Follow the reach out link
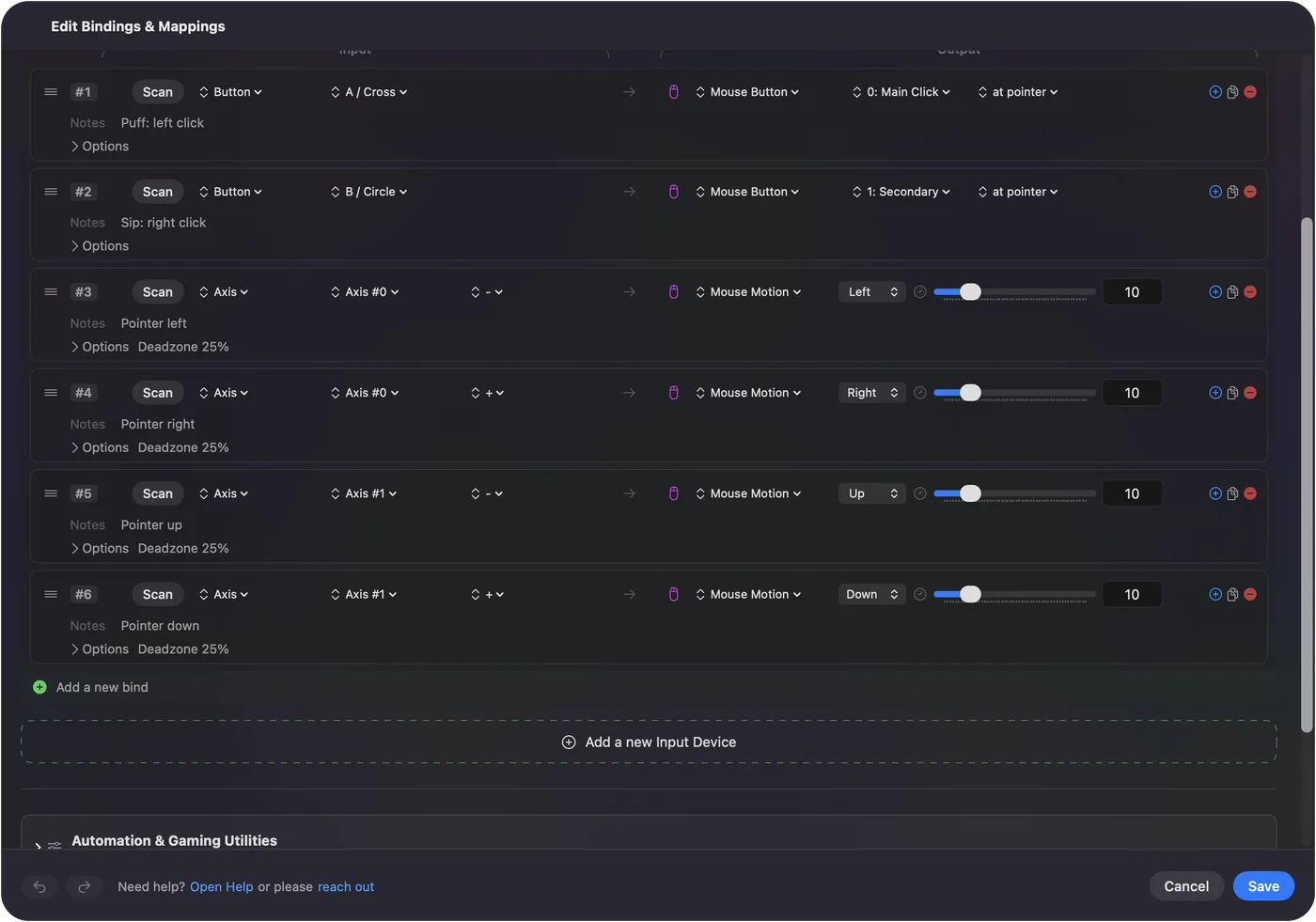 pos(346,887)
